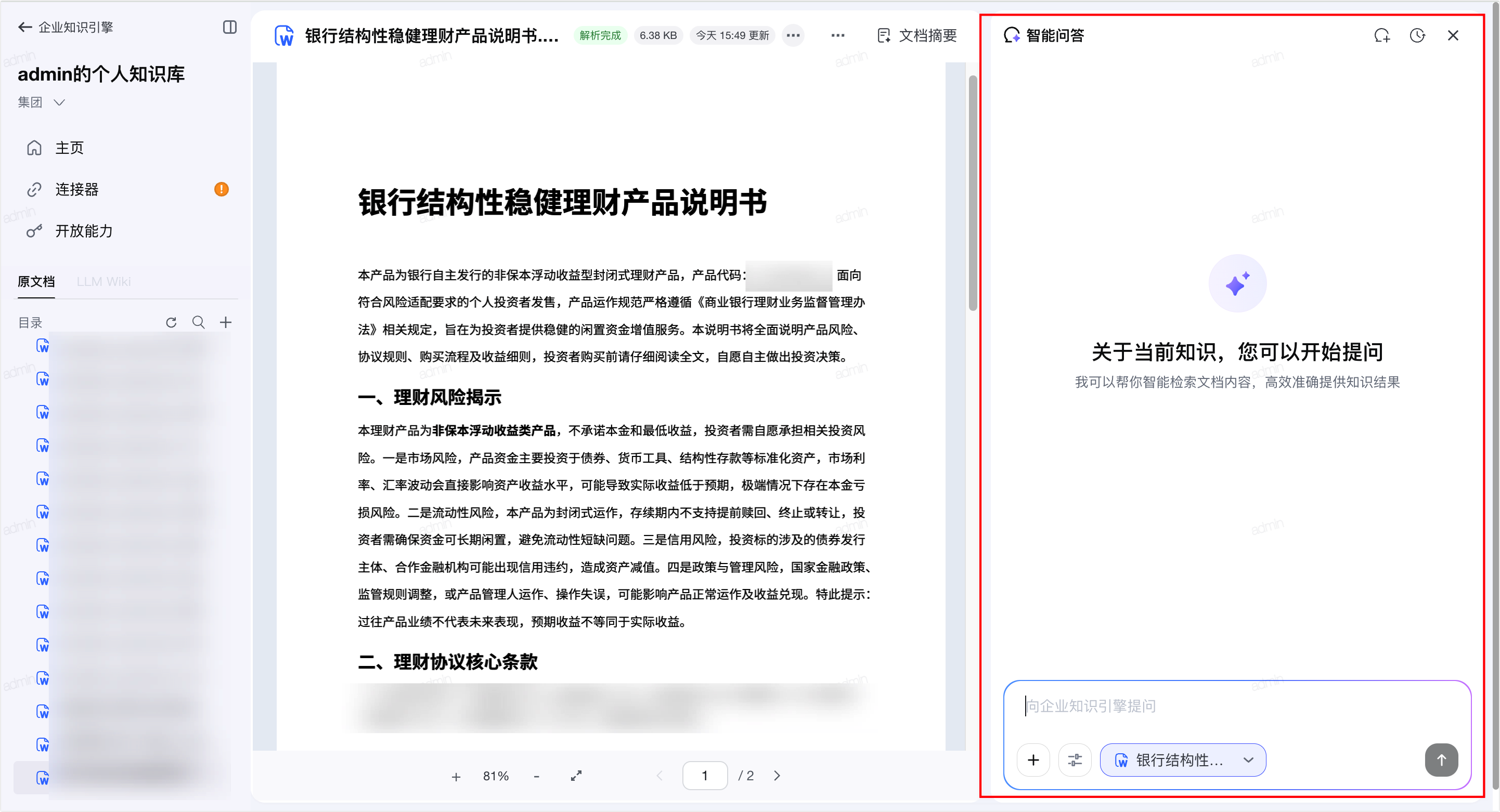Open the more menu beside the update time

[x=793, y=35]
